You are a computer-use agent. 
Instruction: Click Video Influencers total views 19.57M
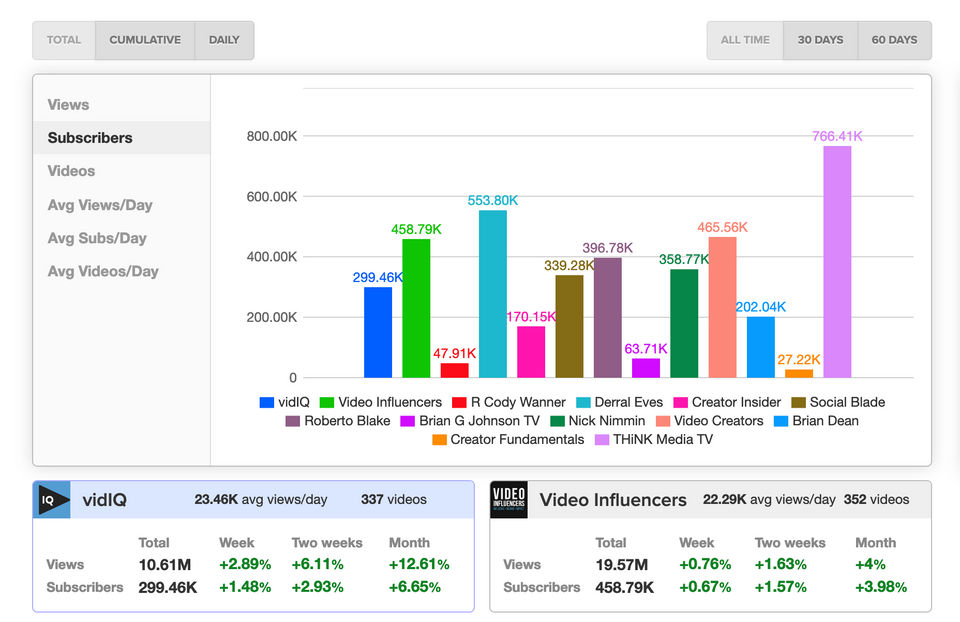(621, 564)
